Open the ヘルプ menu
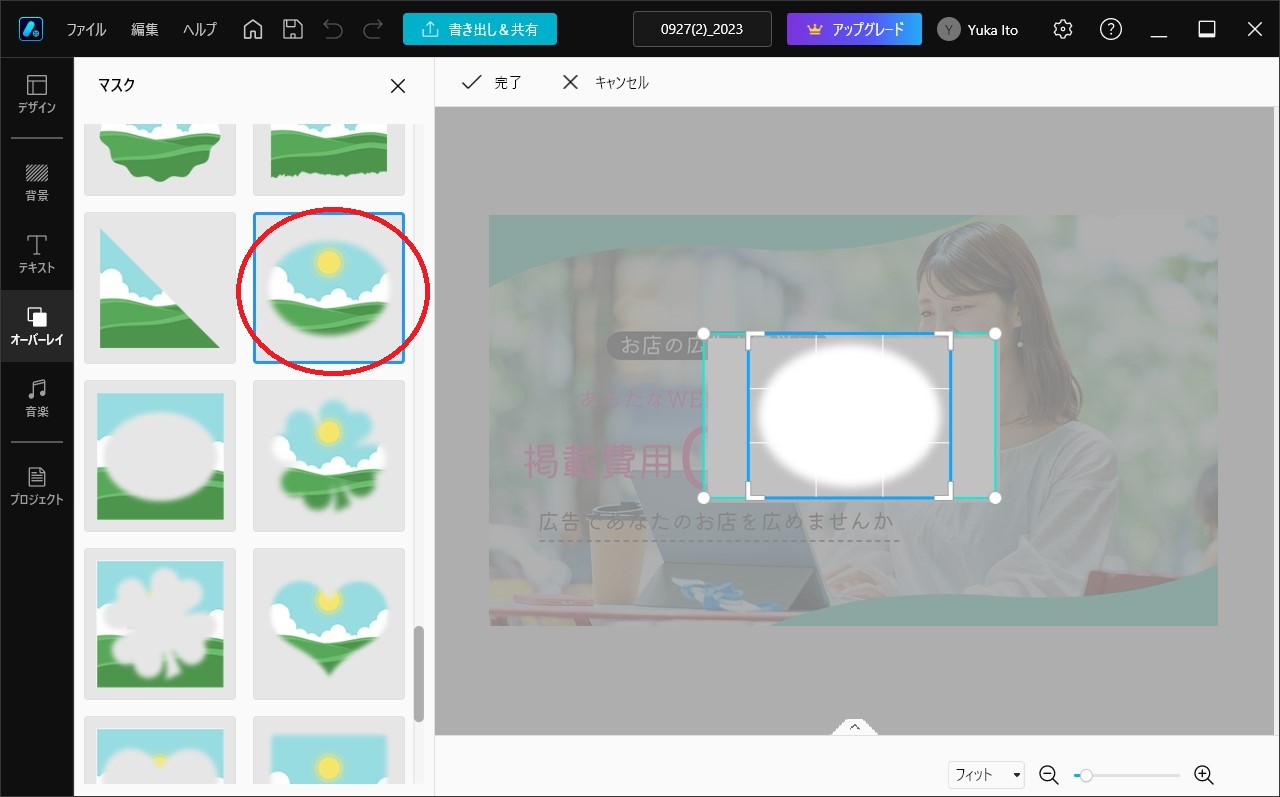The height and width of the screenshot is (797, 1280). (200, 29)
